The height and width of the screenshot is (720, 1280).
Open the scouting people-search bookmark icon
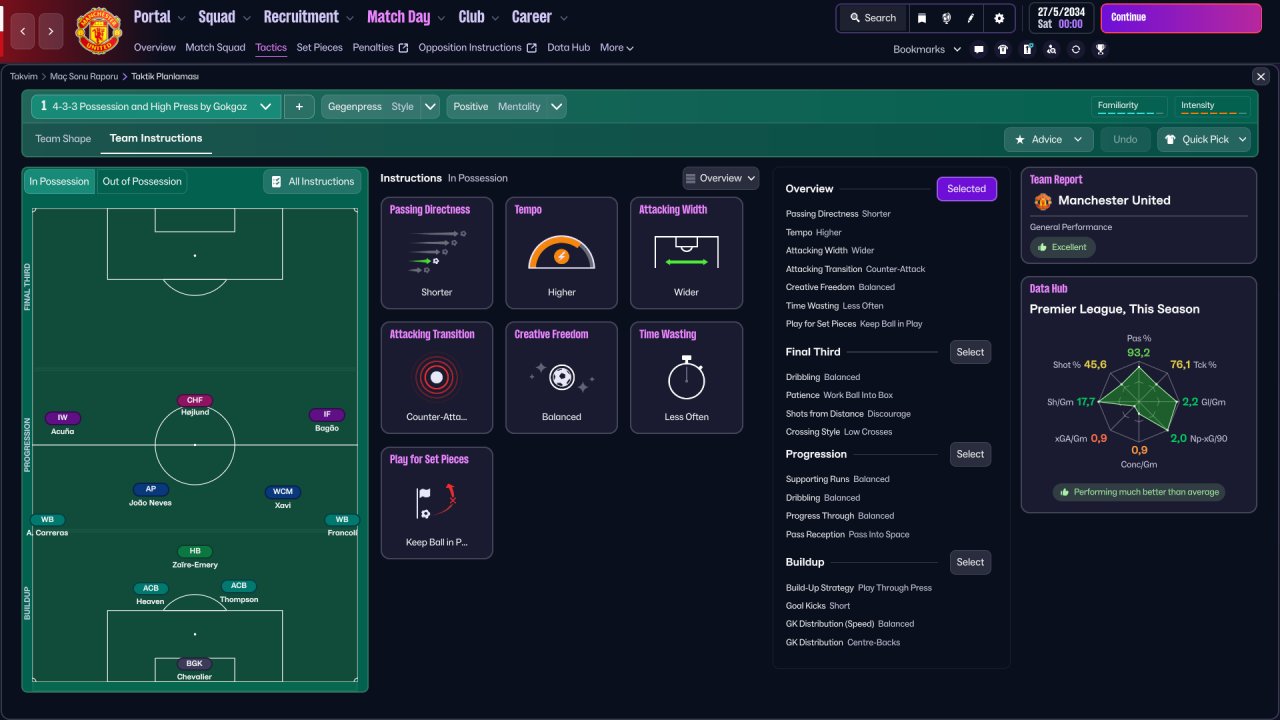[1051, 49]
